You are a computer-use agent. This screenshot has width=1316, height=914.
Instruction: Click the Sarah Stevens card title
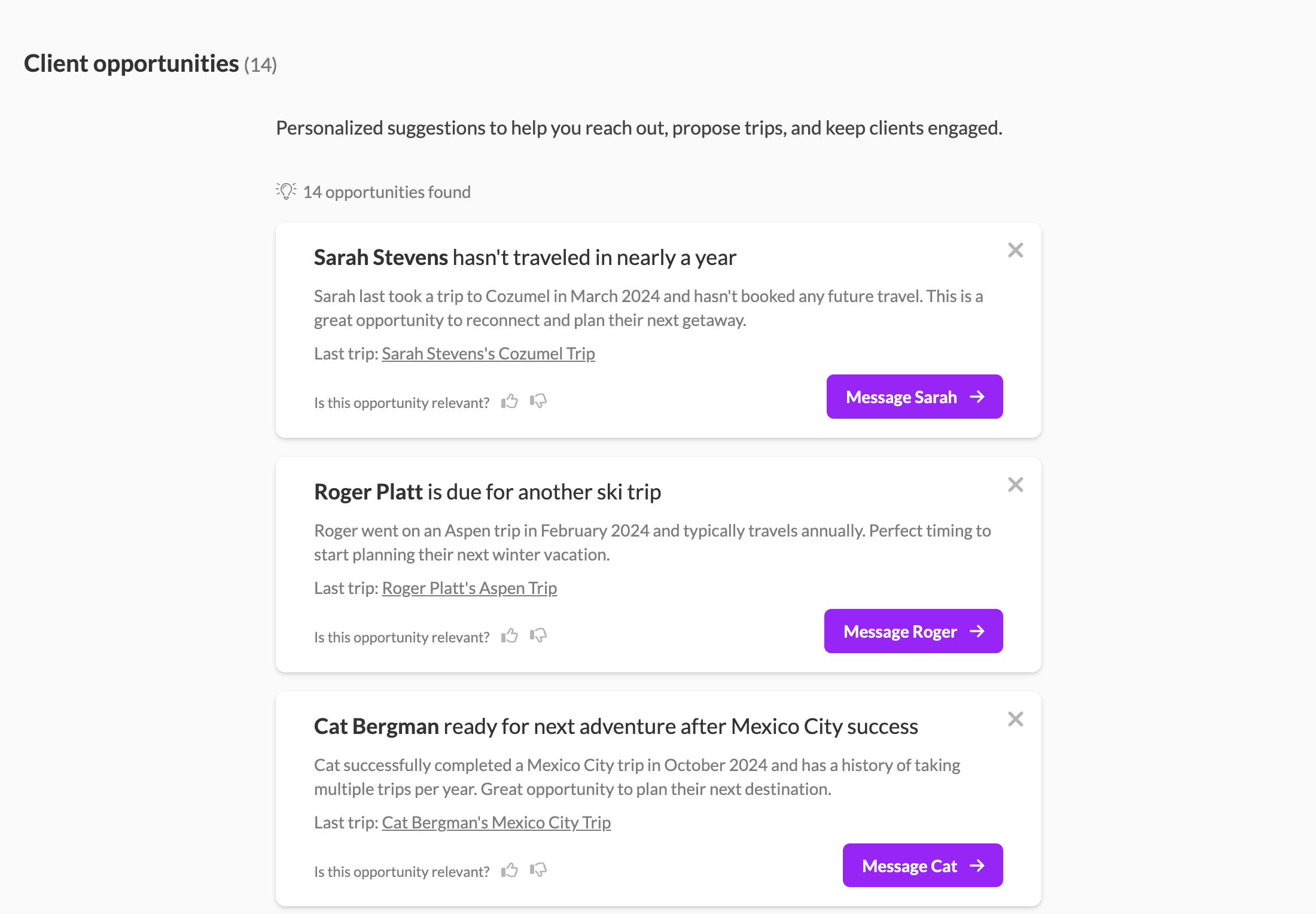pos(525,258)
